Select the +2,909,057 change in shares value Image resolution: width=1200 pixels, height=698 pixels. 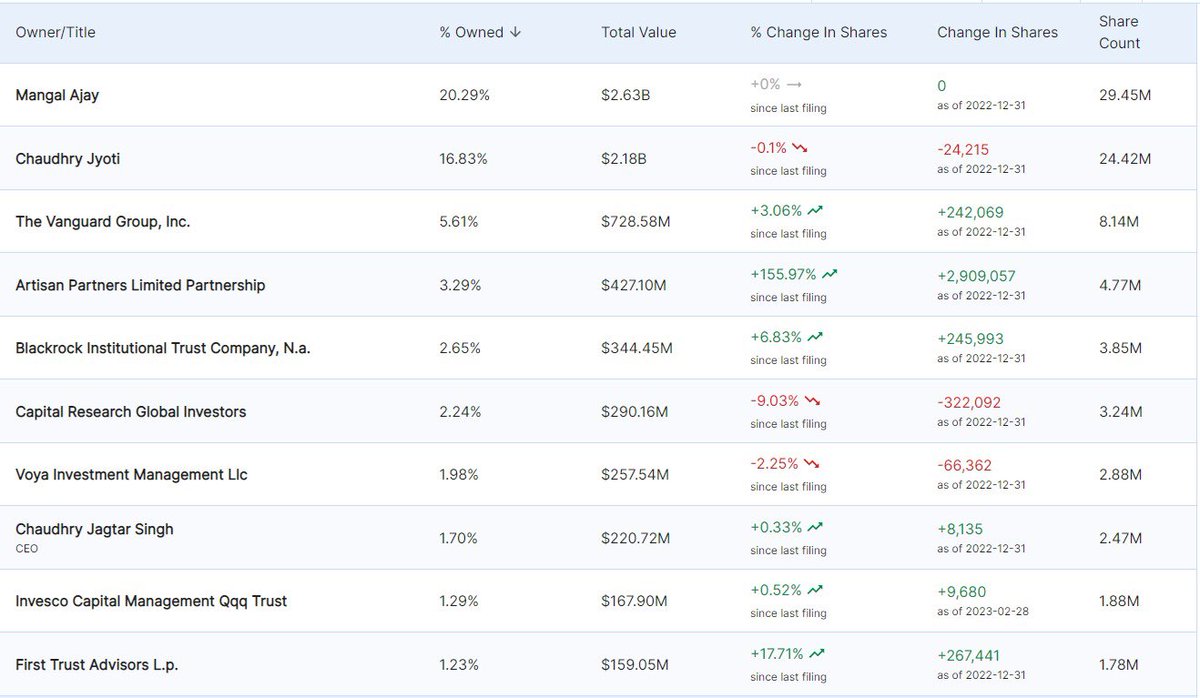pos(977,275)
